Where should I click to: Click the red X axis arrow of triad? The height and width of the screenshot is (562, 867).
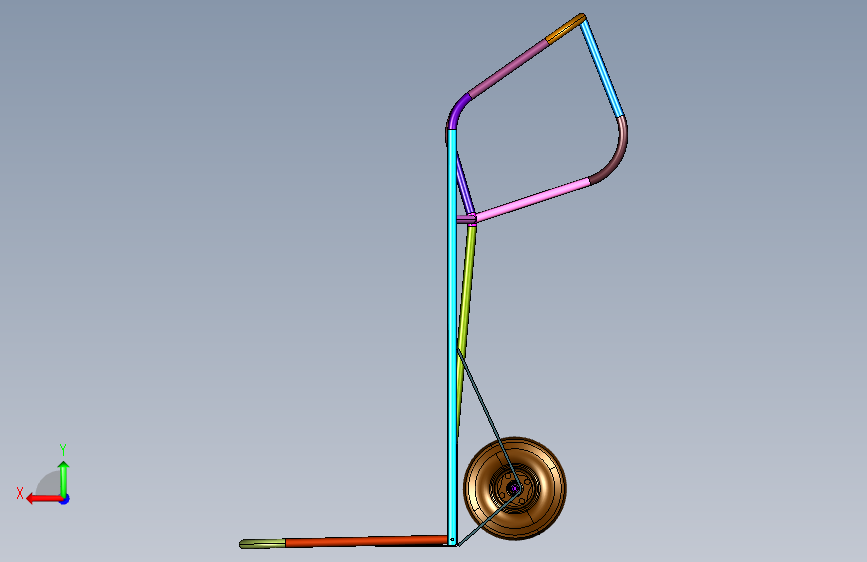tap(44, 499)
